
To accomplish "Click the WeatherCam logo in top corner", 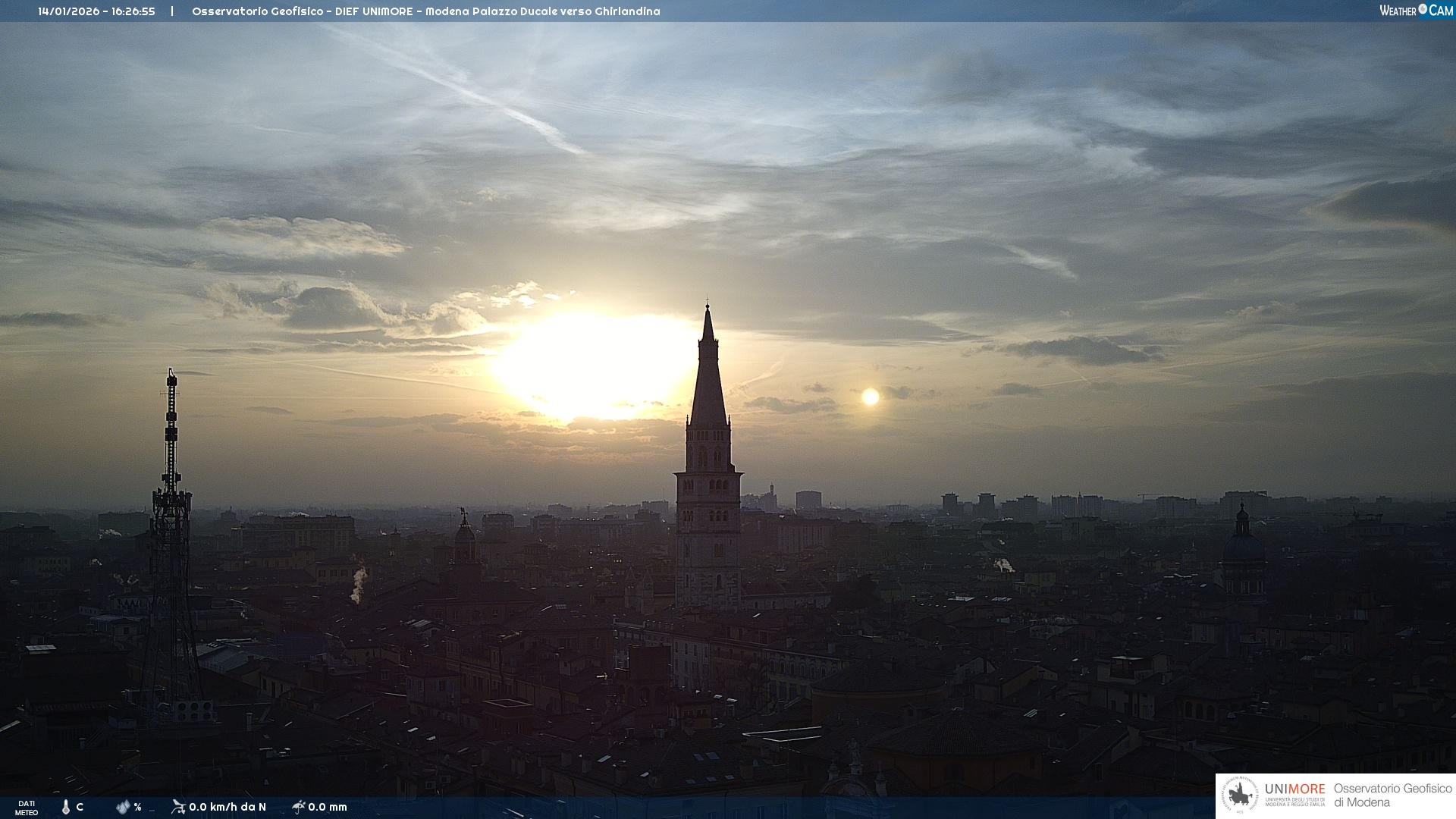I will 1416,11.
